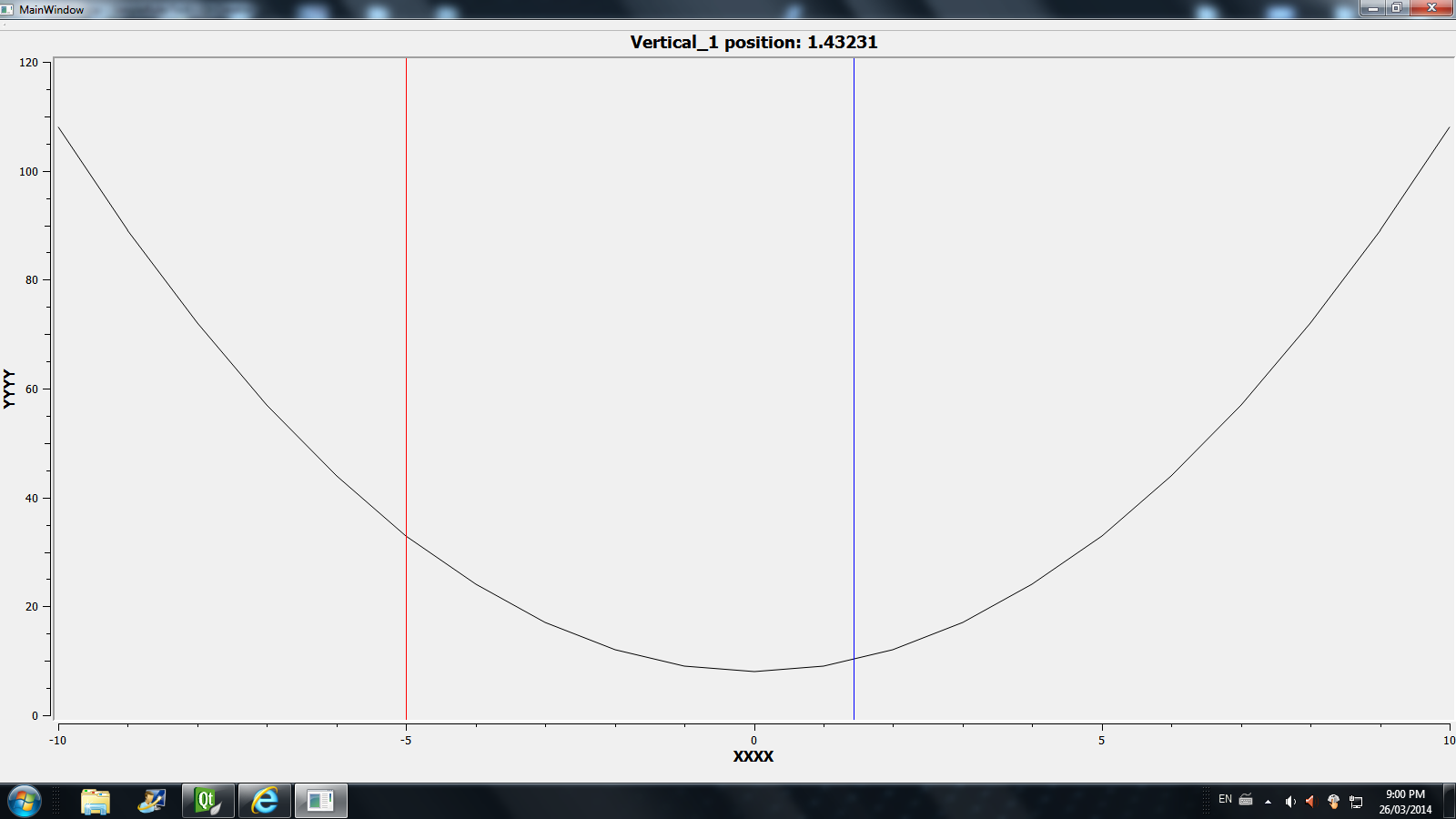Screen dimensions: 1456x819
Task: Click the y-axis tick label 80
Action: point(32,280)
